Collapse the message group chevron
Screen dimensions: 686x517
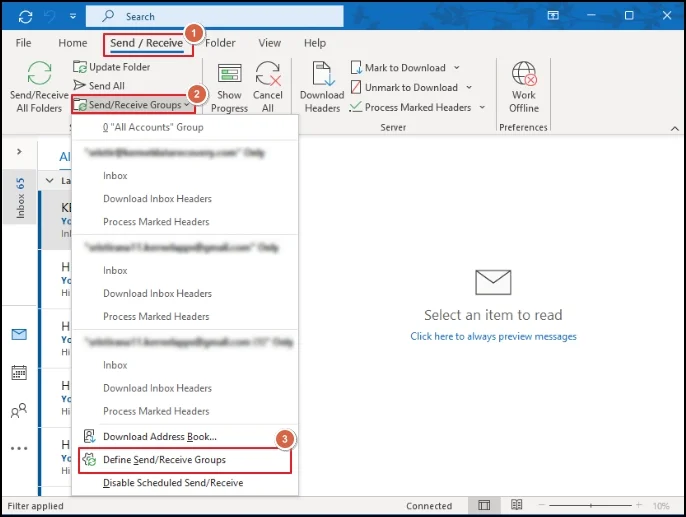click(50, 181)
